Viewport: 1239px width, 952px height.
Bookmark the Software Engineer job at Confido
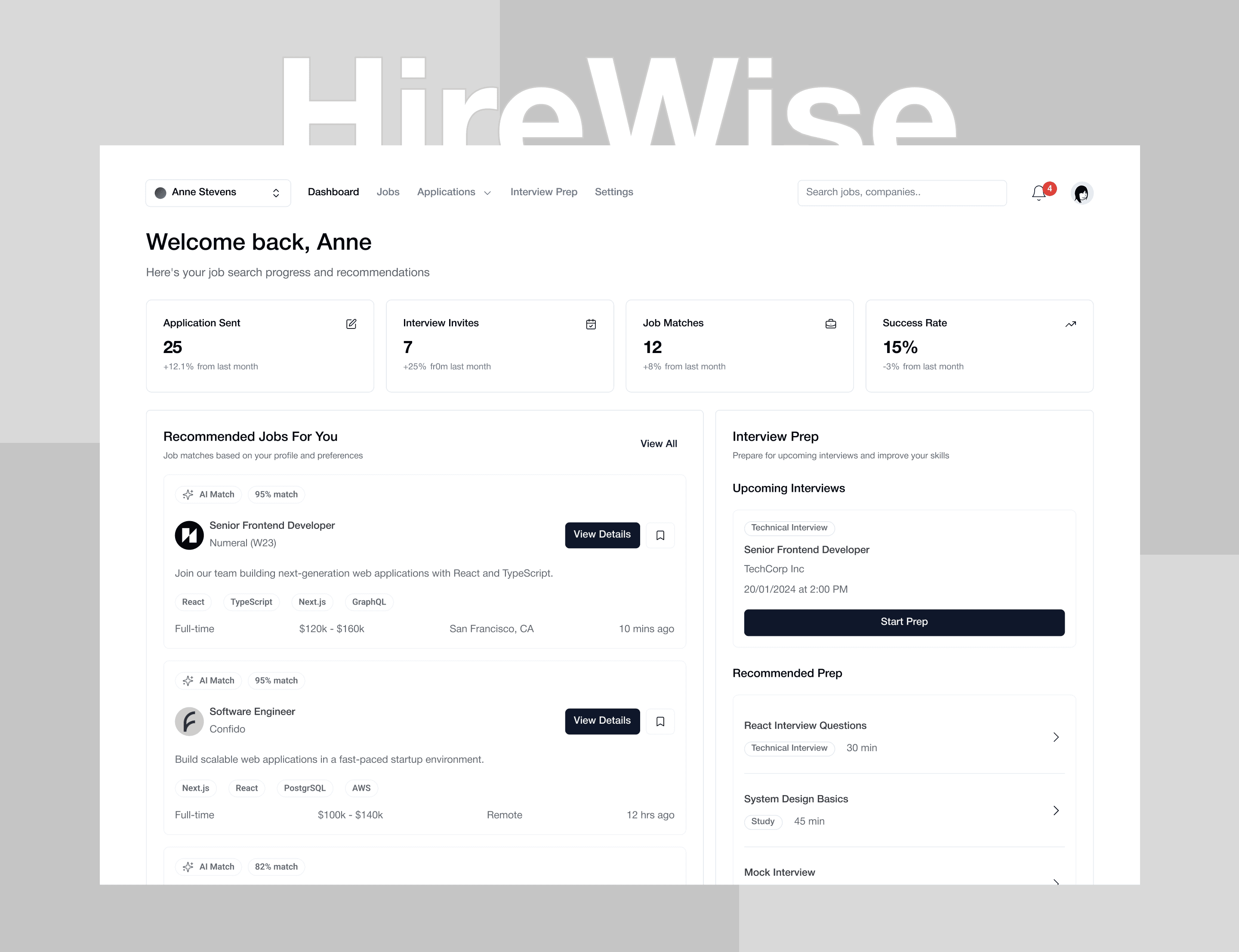pyautogui.click(x=660, y=722)
